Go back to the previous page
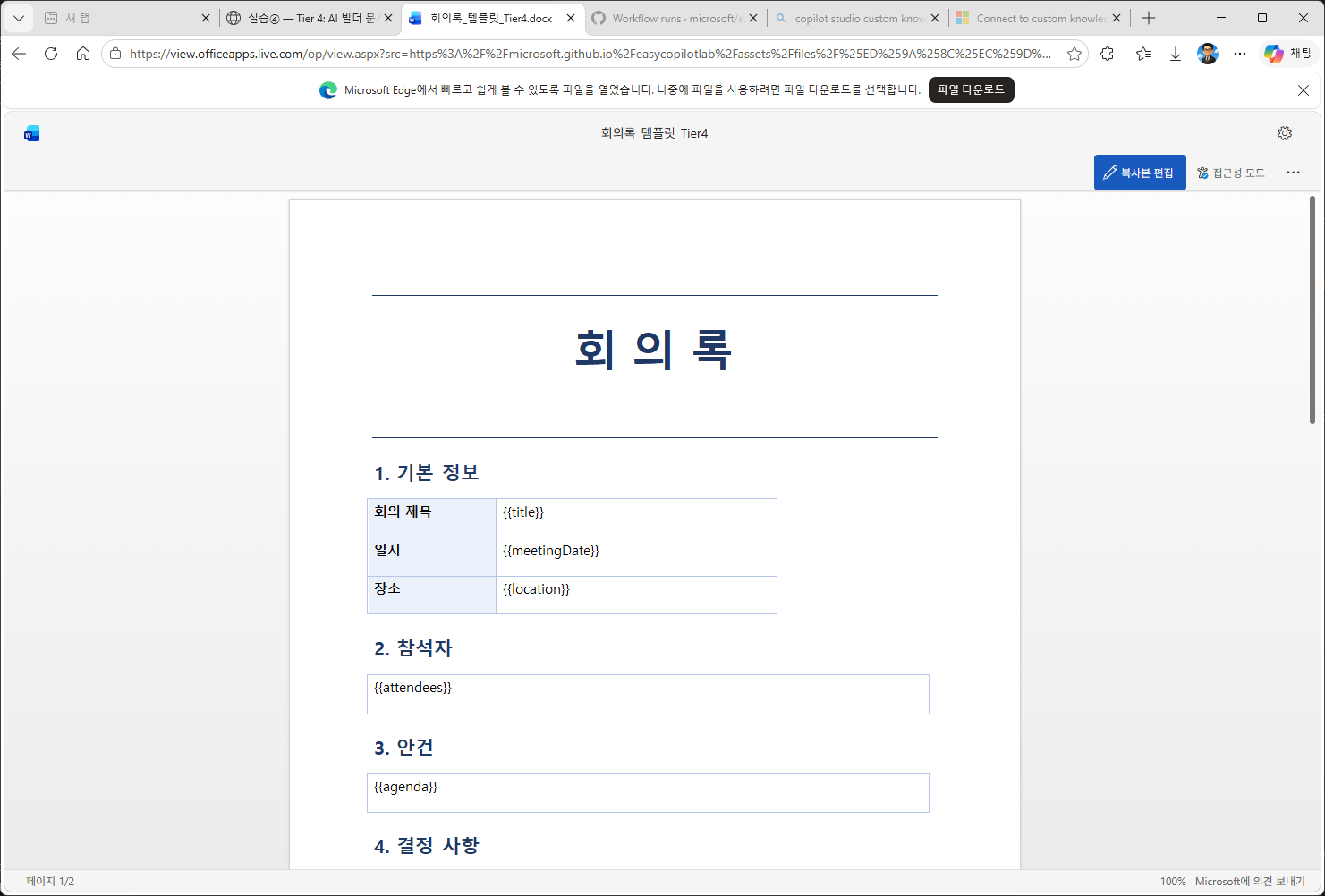 (x=19, y=54)
